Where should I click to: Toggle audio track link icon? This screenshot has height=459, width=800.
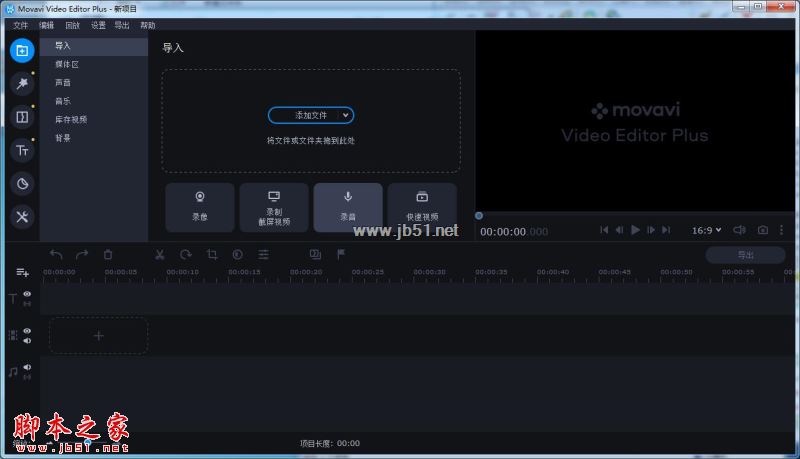click(27, 377)
